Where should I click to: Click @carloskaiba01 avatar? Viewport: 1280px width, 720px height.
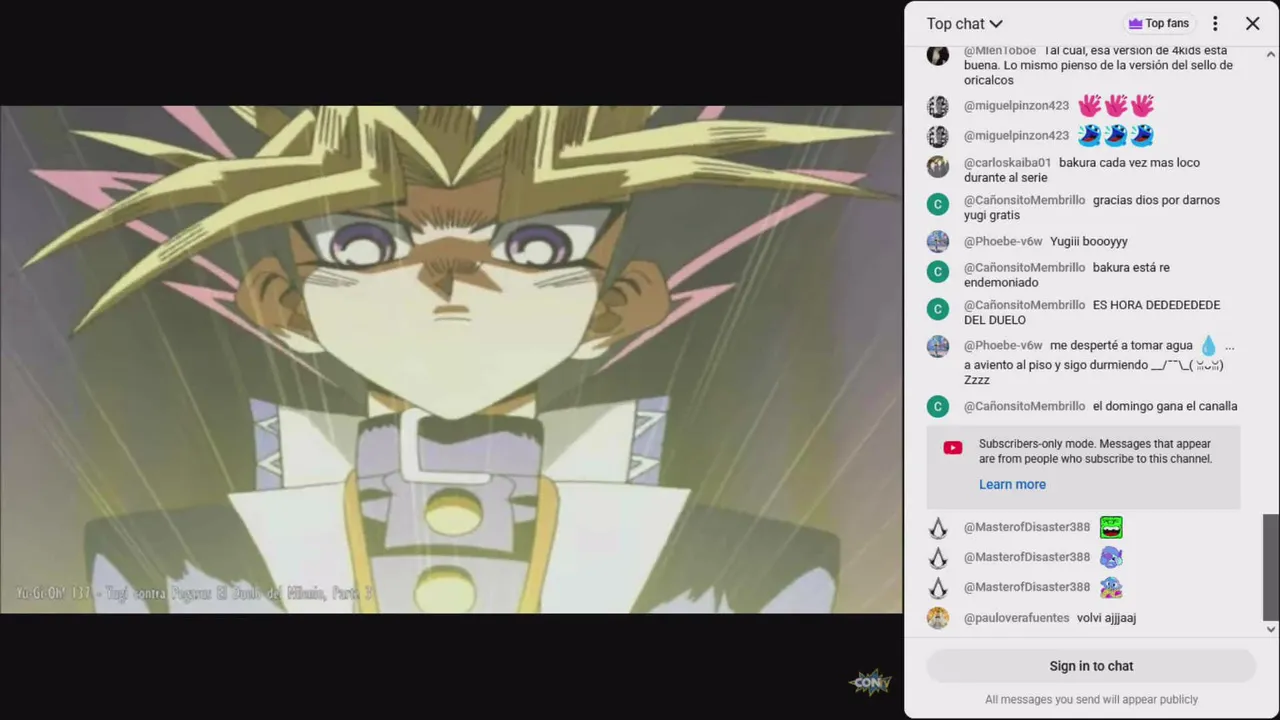click(x=938, y=166)
